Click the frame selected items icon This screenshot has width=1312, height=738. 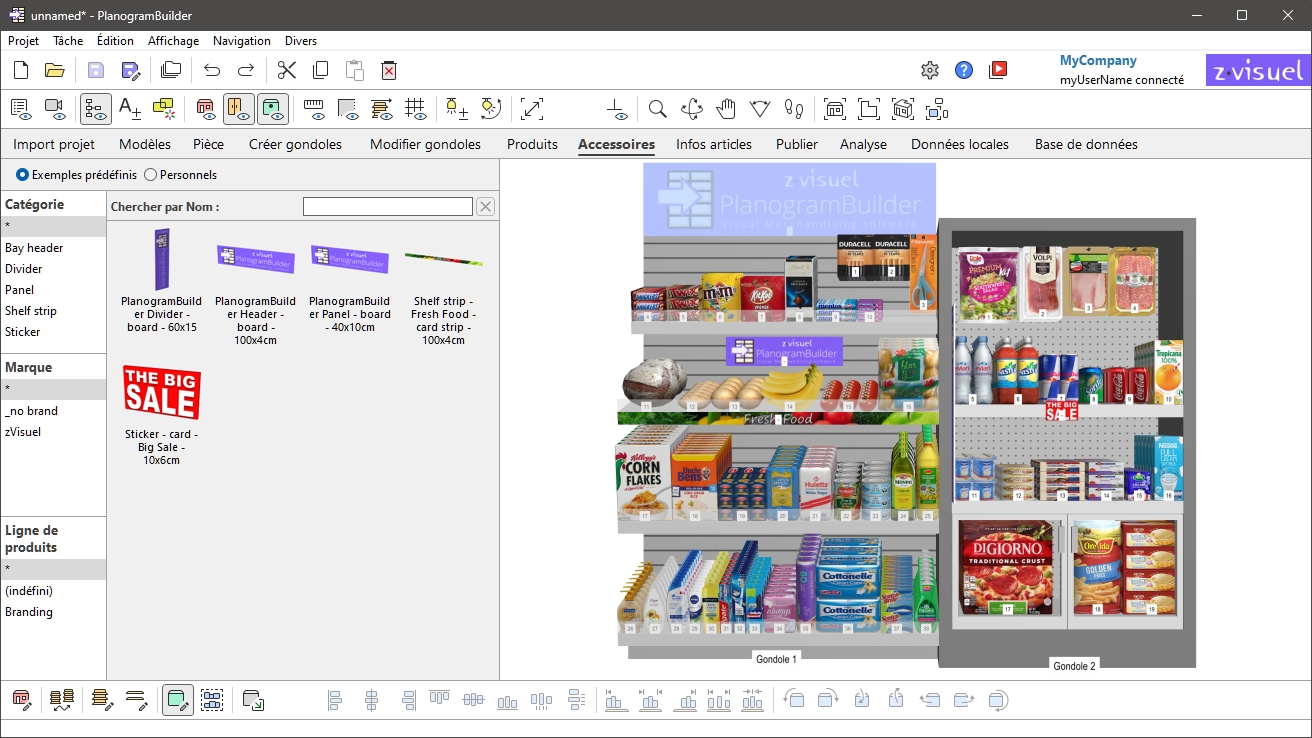[937, 108]
